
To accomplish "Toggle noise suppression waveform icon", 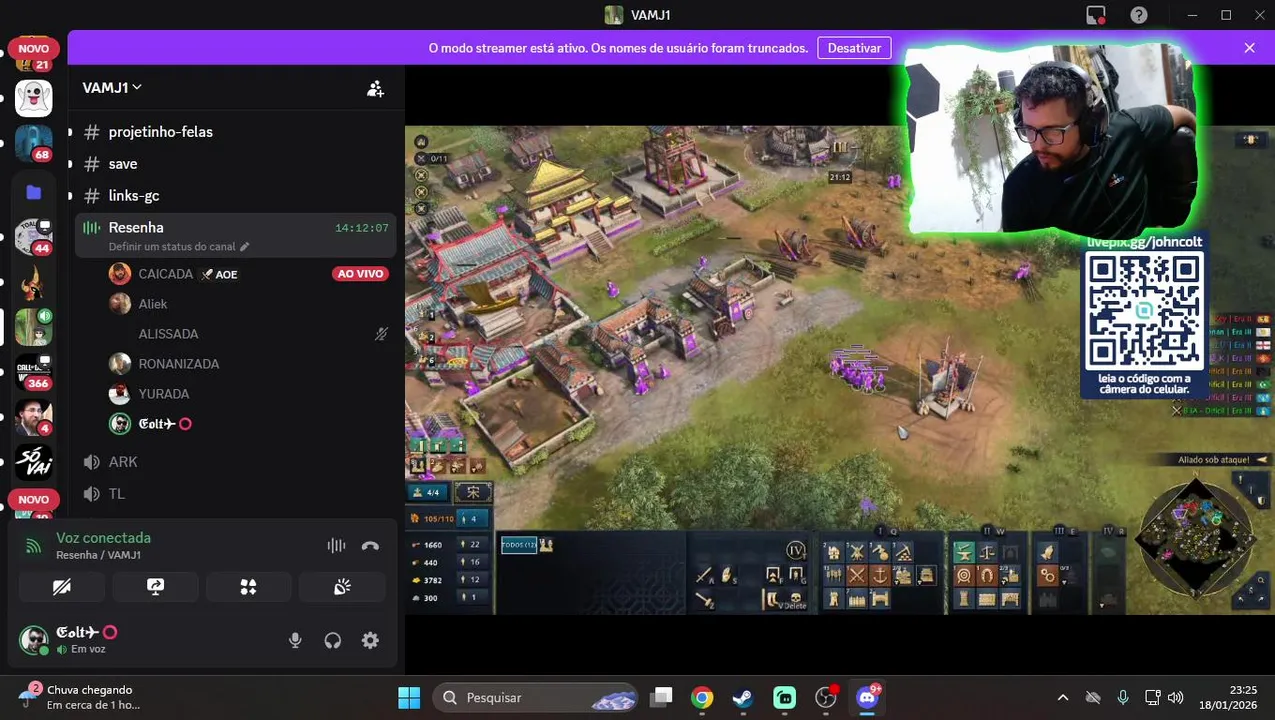I will [336, 546].
